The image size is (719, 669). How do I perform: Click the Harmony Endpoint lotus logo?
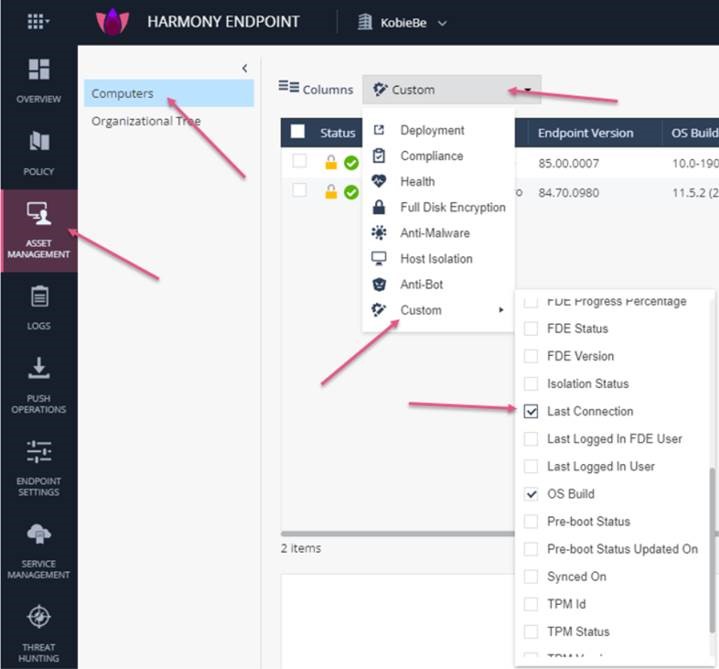(112, 22)
